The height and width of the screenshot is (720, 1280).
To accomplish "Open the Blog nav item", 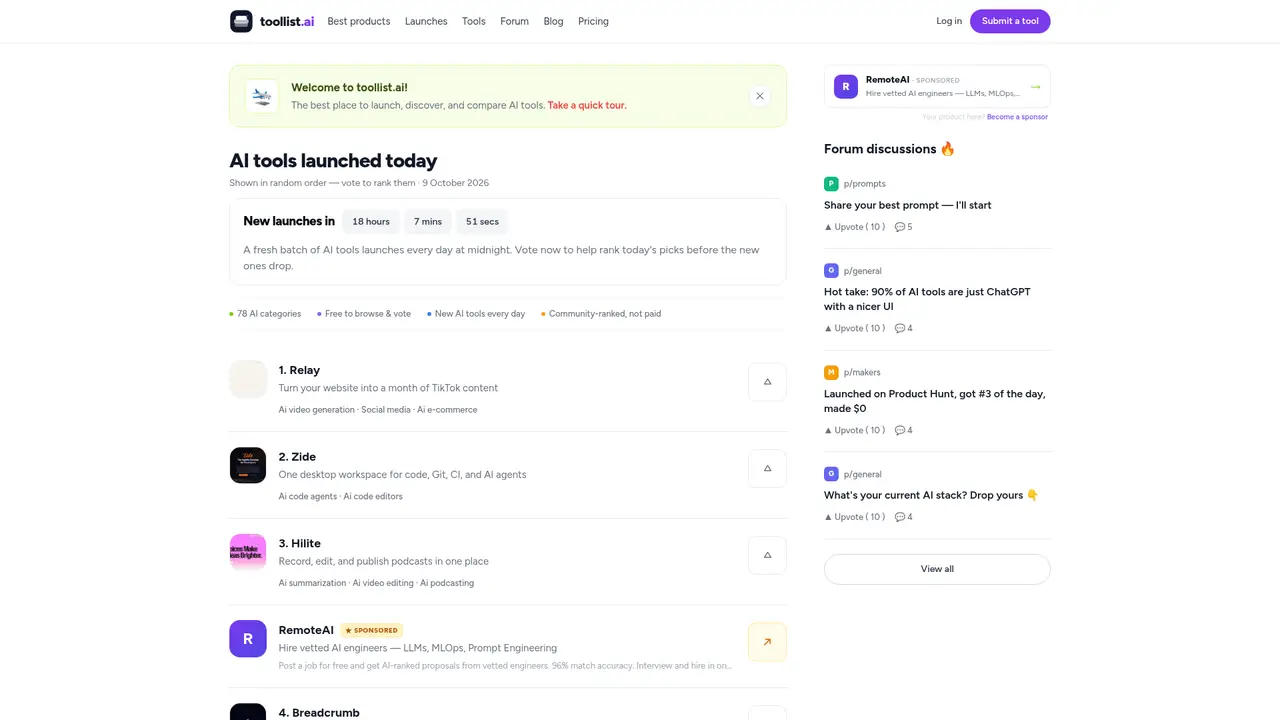I will click(x=553, y=21).
